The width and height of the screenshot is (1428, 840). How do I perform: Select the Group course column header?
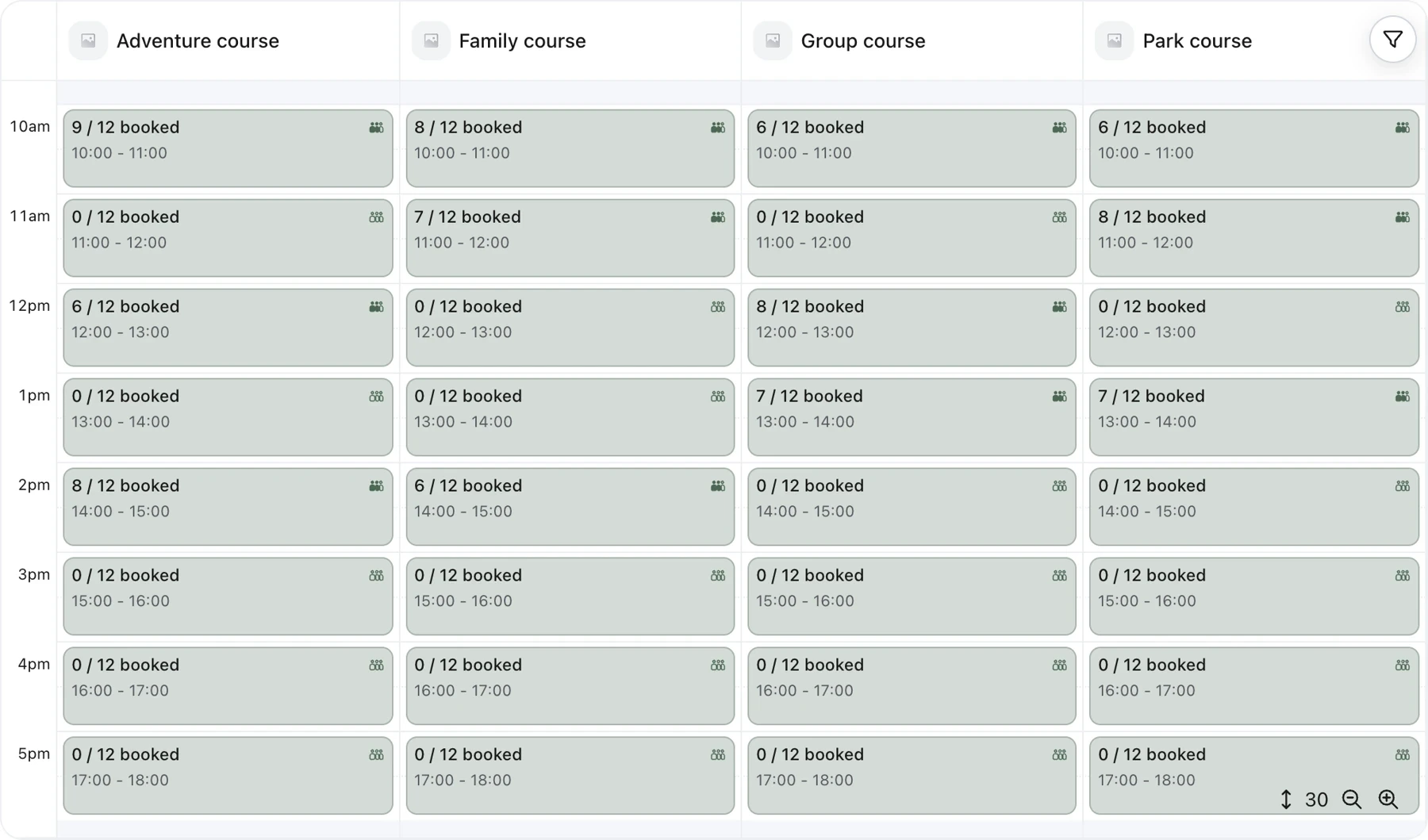pyautogui.click(x=912, y=40)
